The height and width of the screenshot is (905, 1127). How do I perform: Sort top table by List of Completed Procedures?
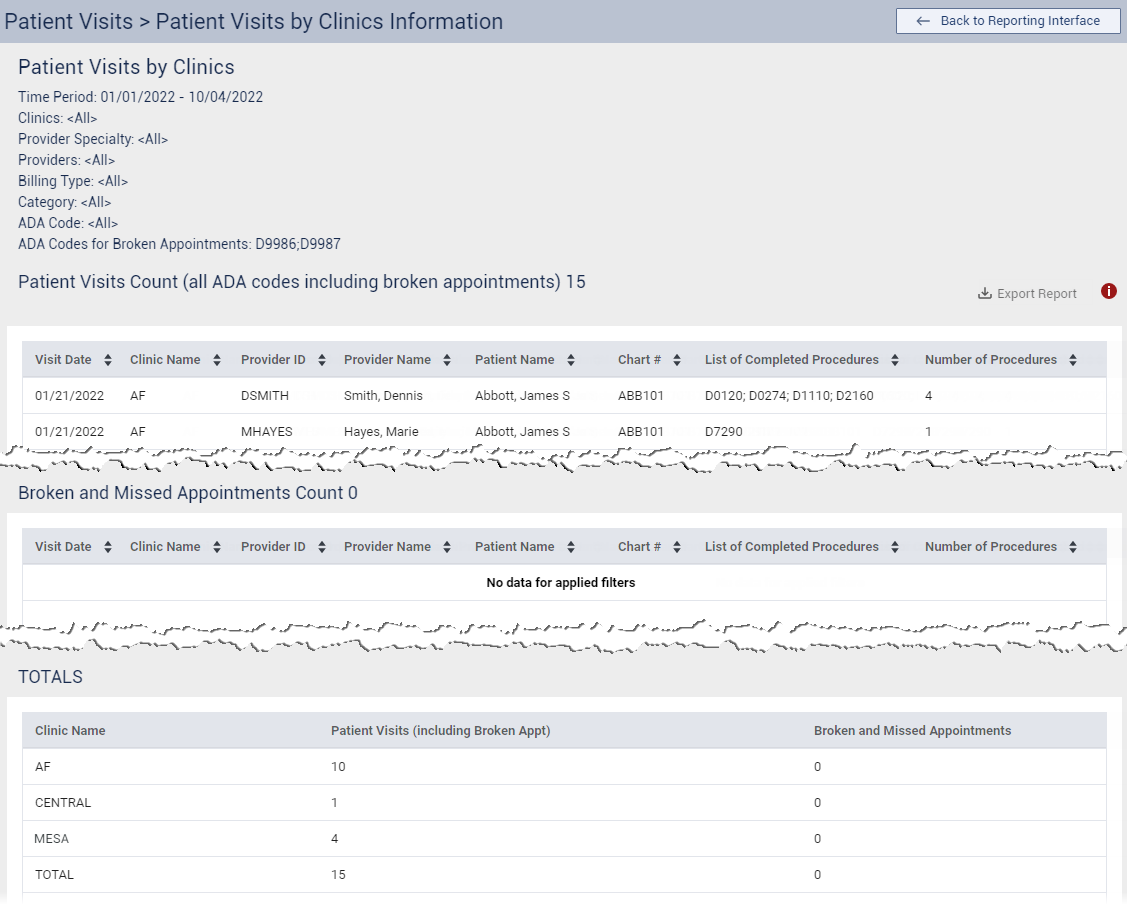(895, 360)
